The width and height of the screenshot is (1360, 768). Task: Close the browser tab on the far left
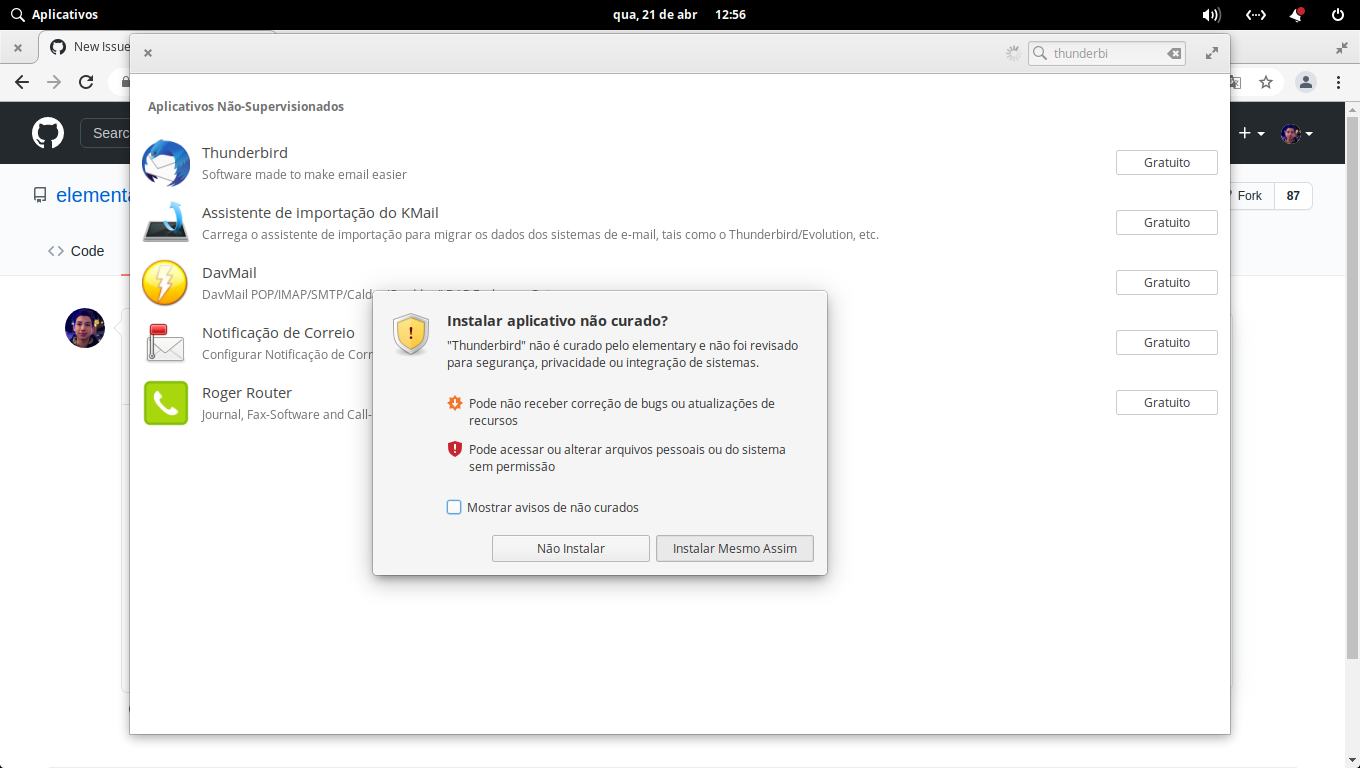click(x=18, y=47)
